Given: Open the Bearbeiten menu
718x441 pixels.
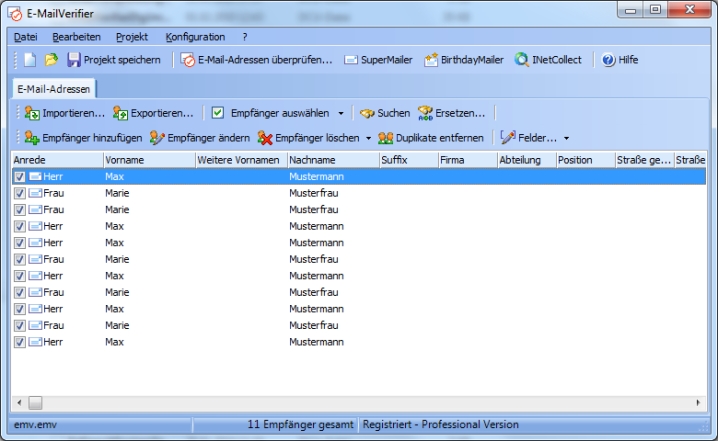Looking at the screenshot, I should pos(77,37).
